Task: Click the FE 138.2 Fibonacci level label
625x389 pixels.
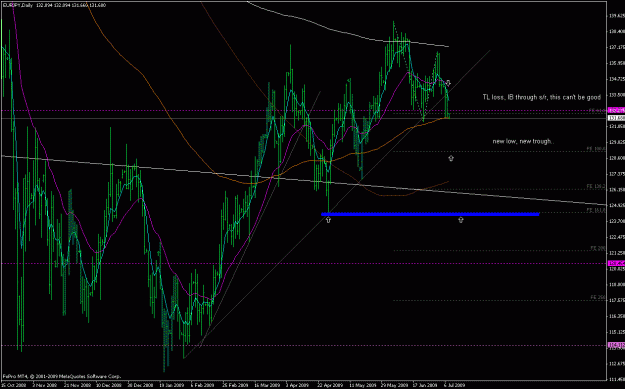Action: tap(596, 187)
